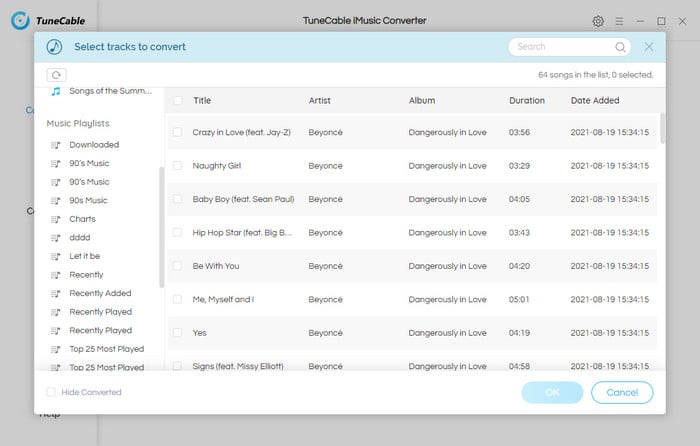Screen dimensions: 700x446
Task: Click the playlist sidebar scrollbar
Action: point(162,227)
